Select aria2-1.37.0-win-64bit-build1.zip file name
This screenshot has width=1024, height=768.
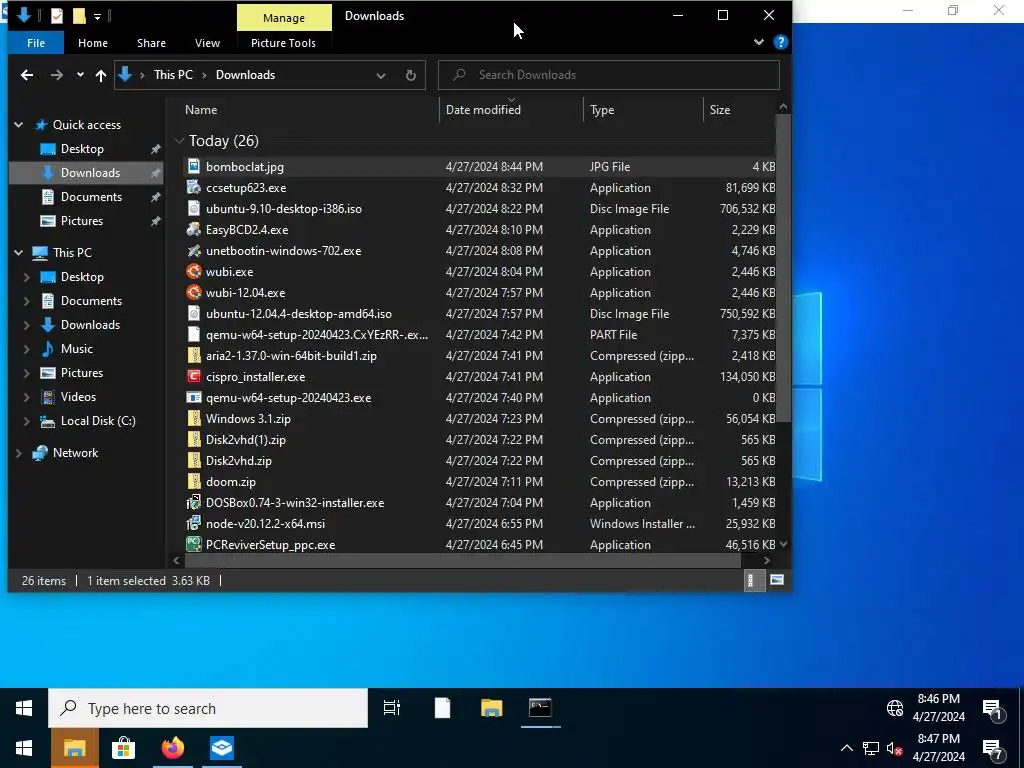click(x=291, y=356)
